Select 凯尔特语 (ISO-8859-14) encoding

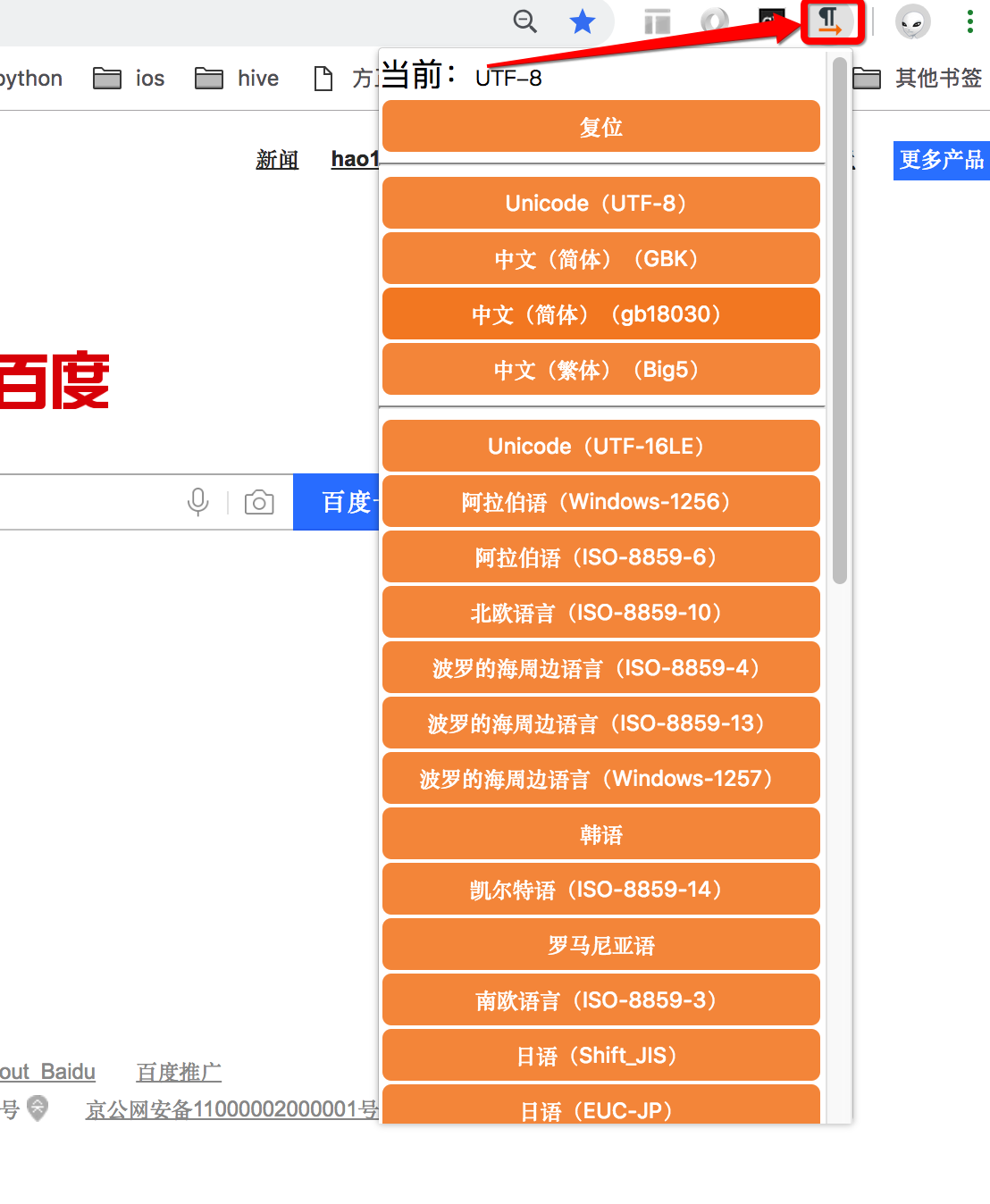click(601, 889)
